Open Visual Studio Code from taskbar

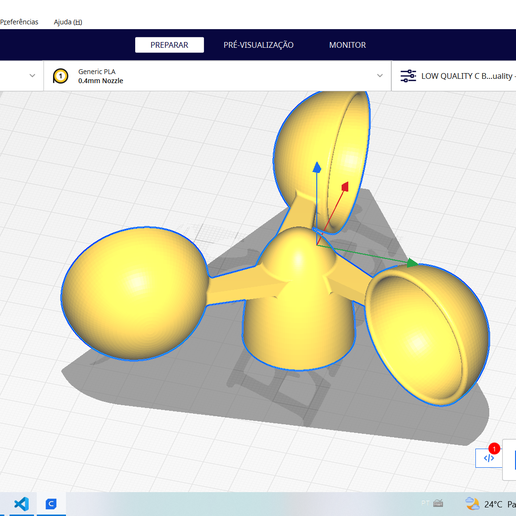(21, 504)
